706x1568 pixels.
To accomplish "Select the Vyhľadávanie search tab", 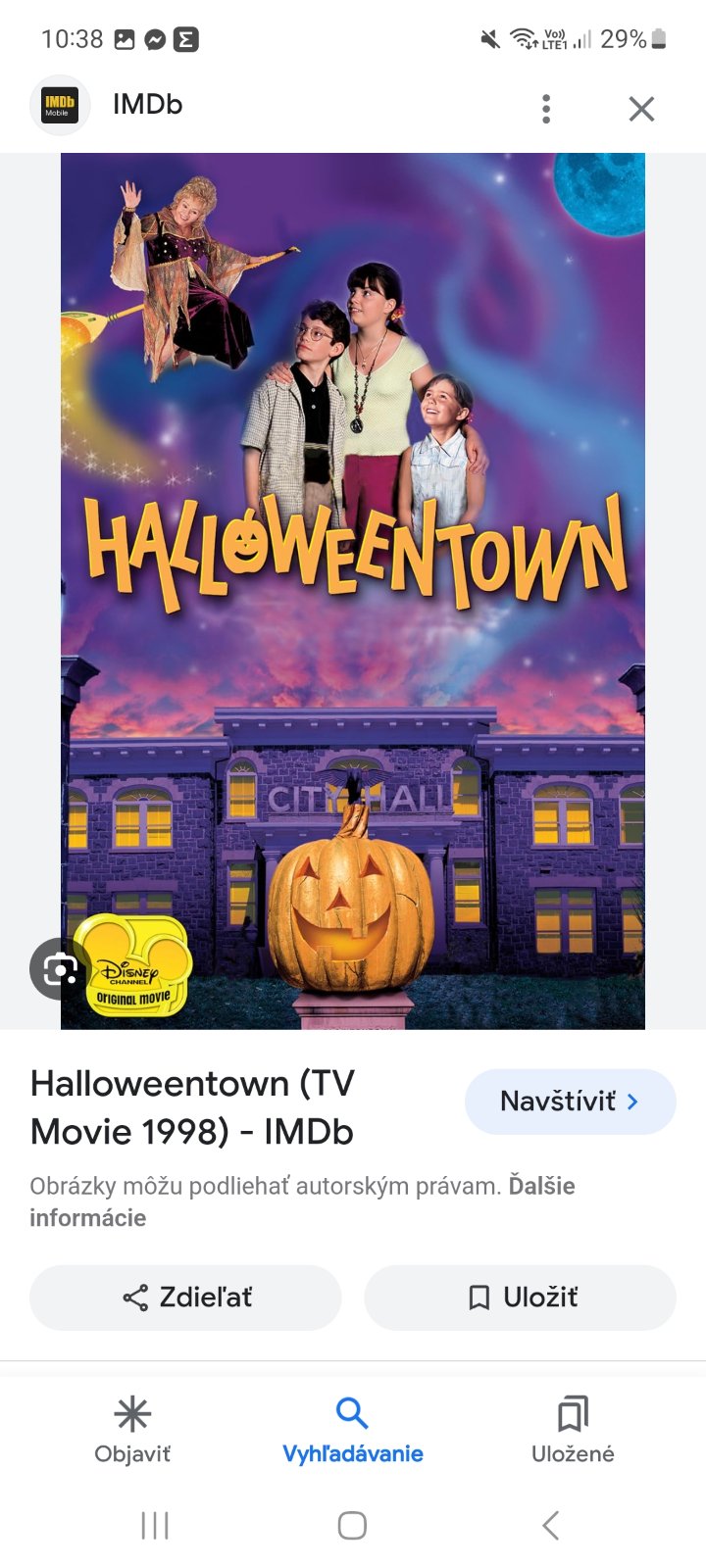I will (x=353, y=1431).
